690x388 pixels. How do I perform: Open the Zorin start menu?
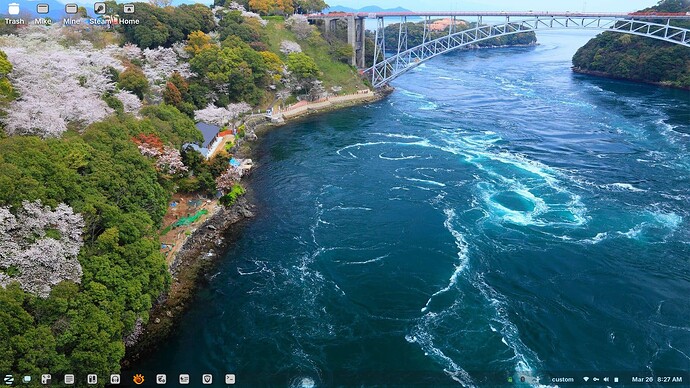8,379
